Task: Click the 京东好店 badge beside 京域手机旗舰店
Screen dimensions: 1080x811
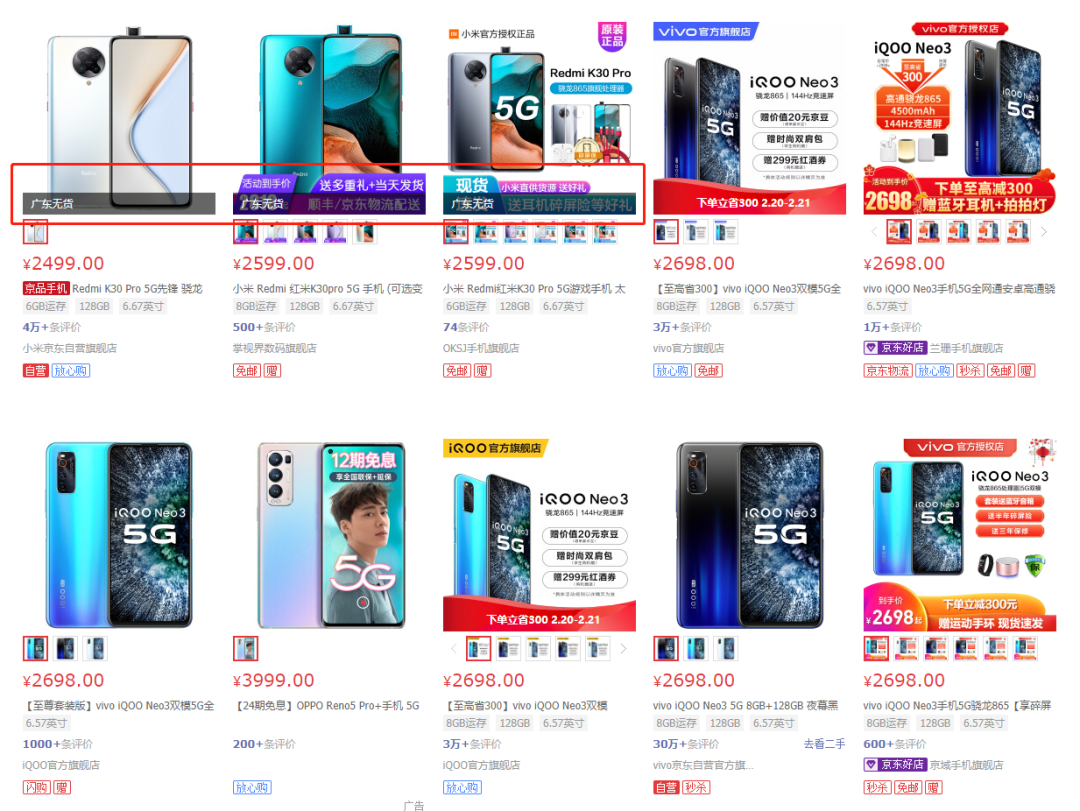Action: pyautogui.click(x=895, y=765)
